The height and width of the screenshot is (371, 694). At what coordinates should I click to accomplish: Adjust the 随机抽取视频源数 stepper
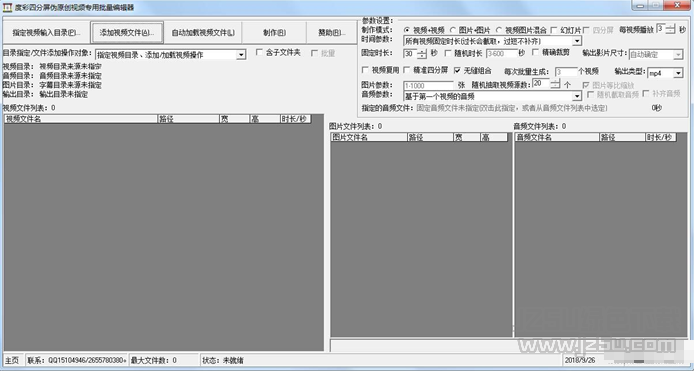[x=555, y=83]
